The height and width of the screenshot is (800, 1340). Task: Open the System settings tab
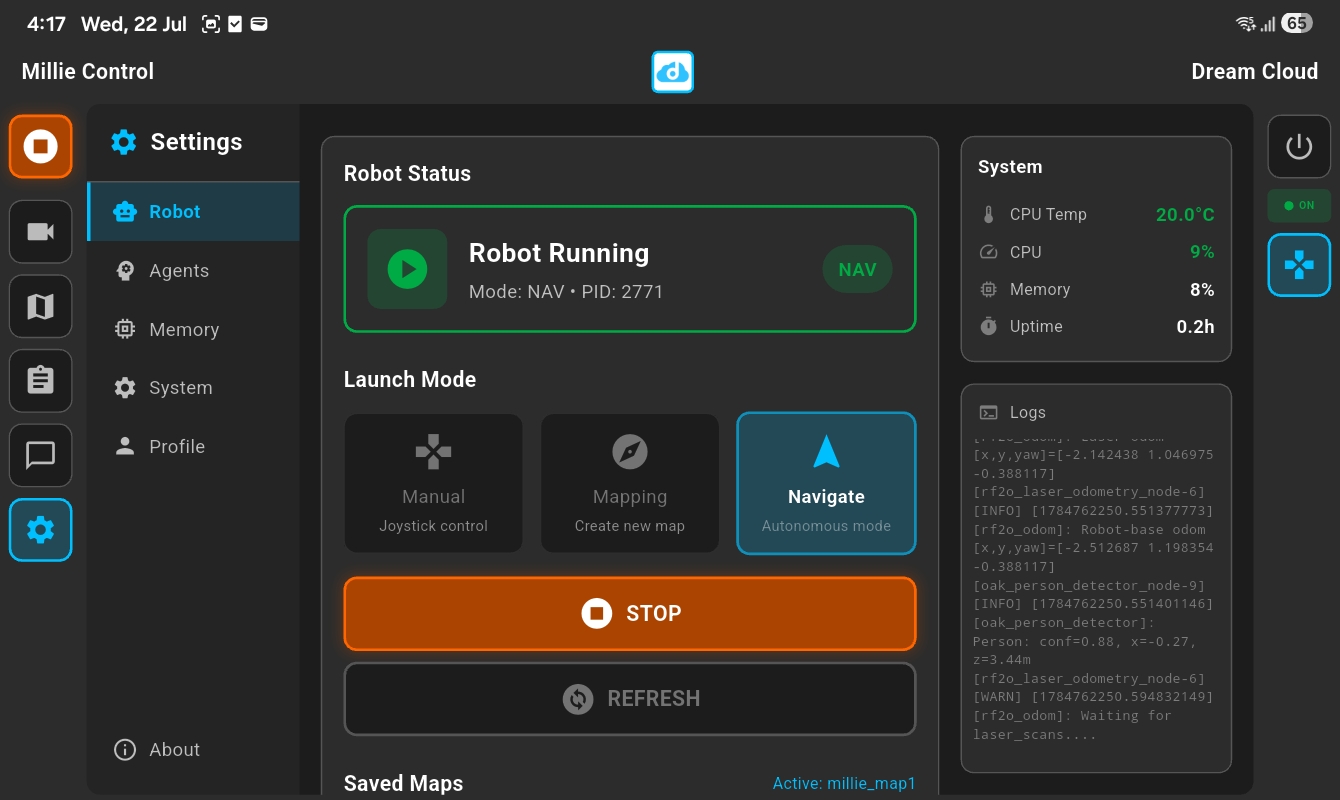click(x=194, y=388)
